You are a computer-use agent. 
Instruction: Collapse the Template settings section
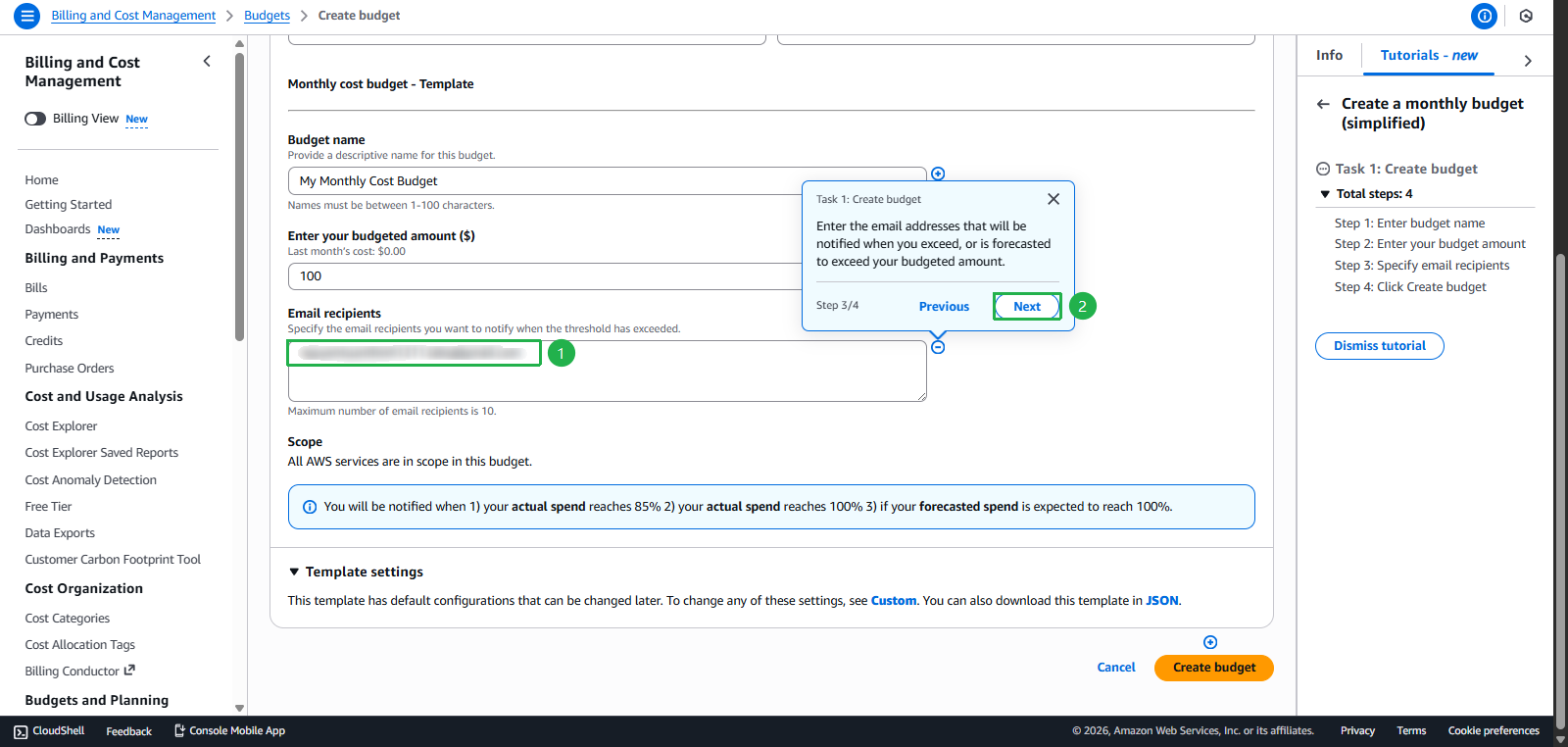(x=294, y=572)
